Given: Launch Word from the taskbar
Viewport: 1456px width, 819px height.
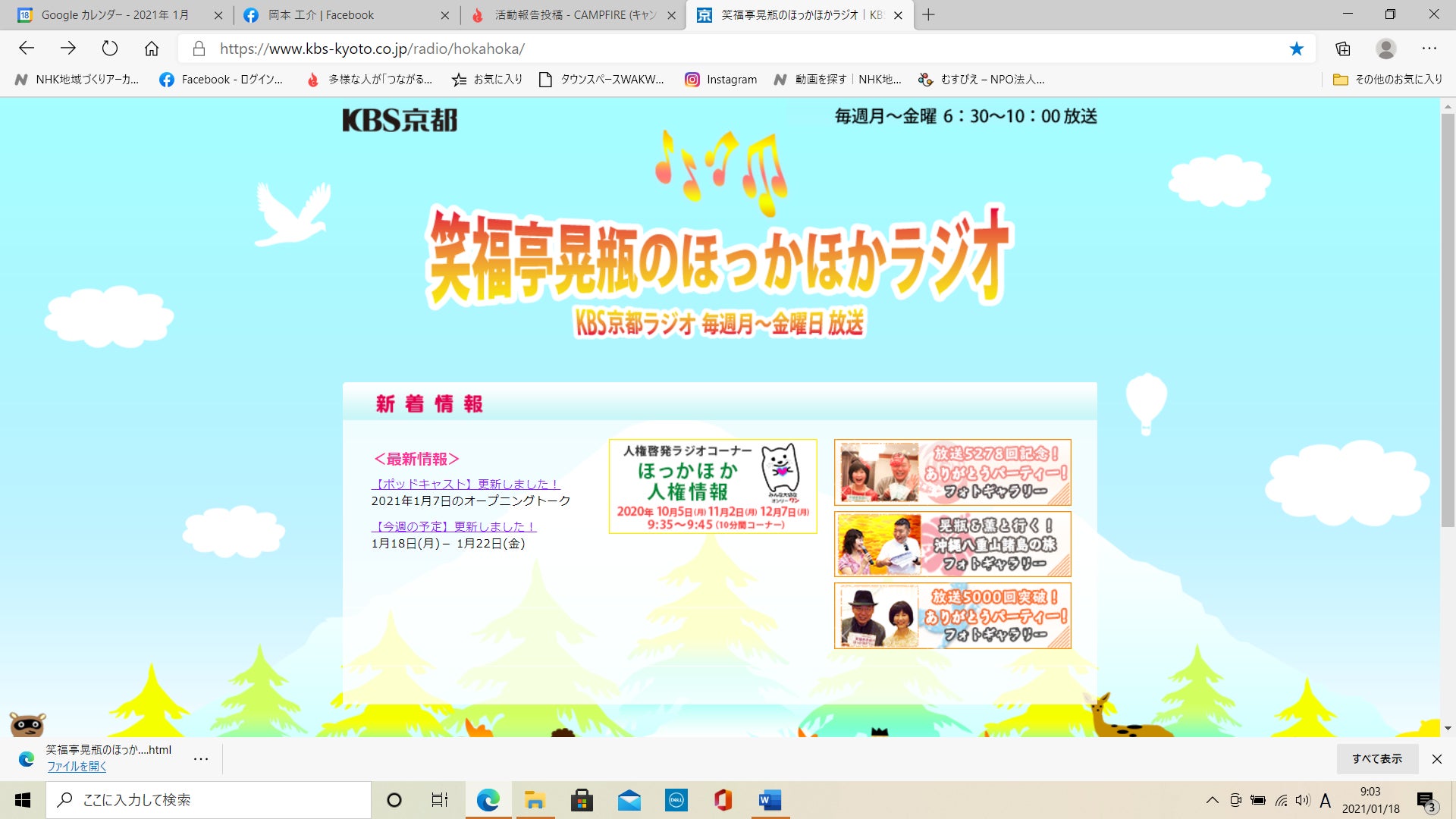Looking at the screenshot, I should tap(770, 800).
